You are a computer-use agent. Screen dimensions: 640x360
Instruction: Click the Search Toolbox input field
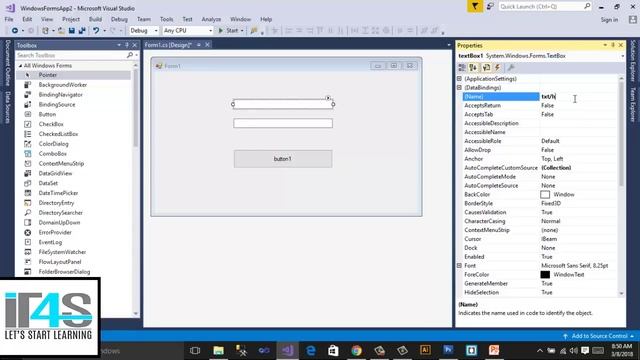[72, 55]
